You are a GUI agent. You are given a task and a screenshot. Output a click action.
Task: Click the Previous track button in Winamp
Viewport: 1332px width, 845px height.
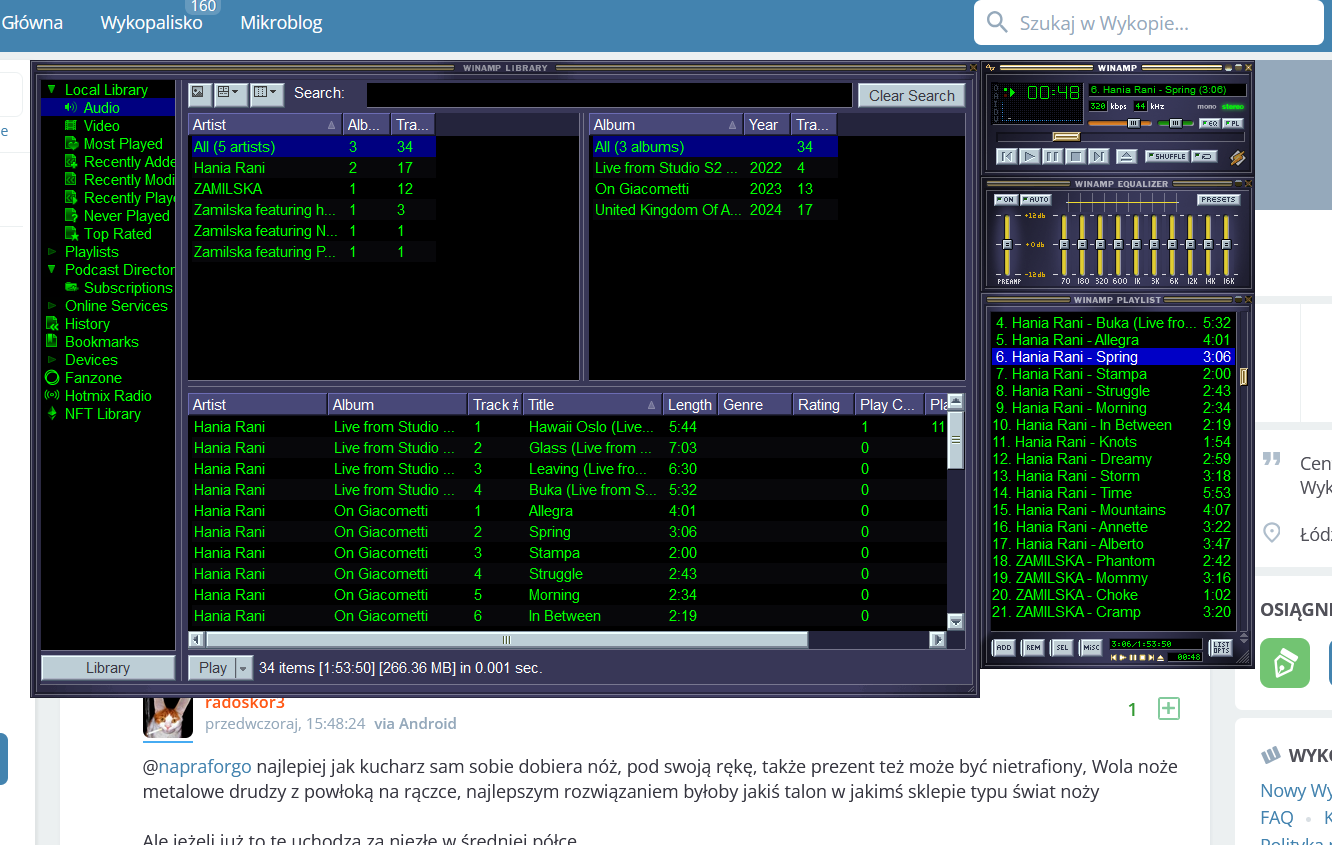point(1006,156)
